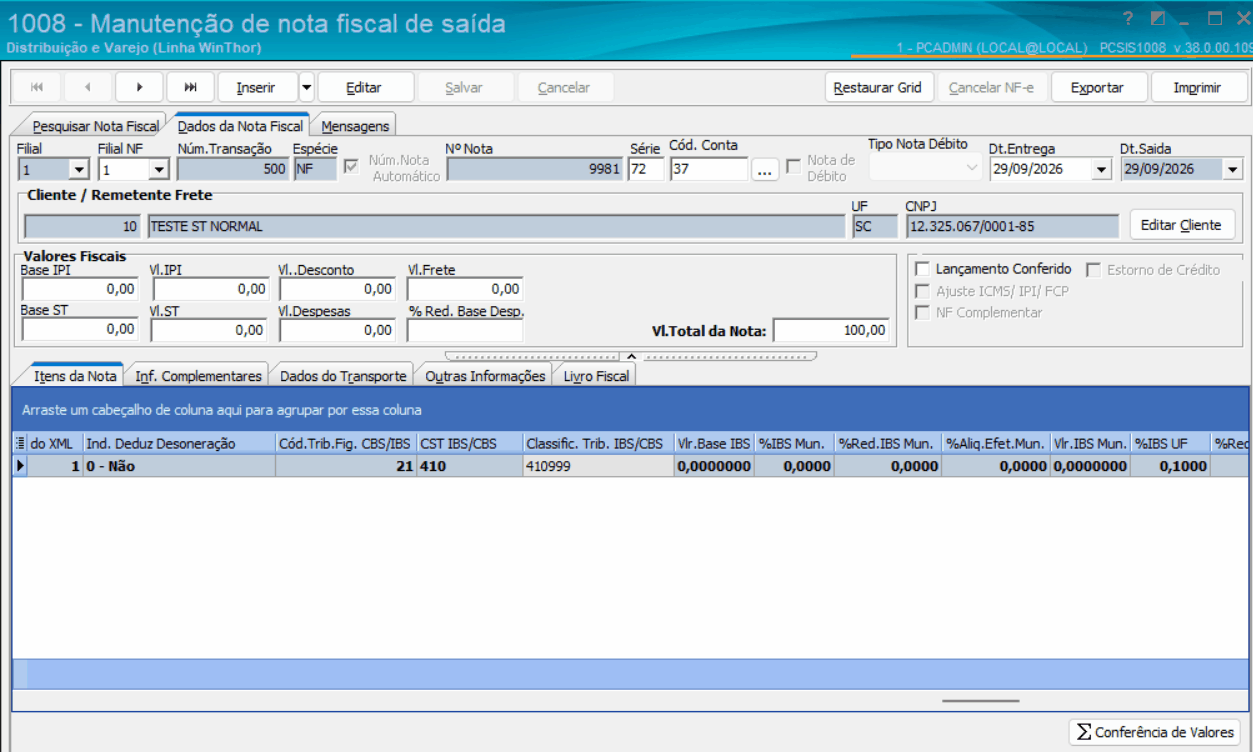Click the Salvar button
The width and height of the screenshot is (1253, 752).
coord(464,88)
